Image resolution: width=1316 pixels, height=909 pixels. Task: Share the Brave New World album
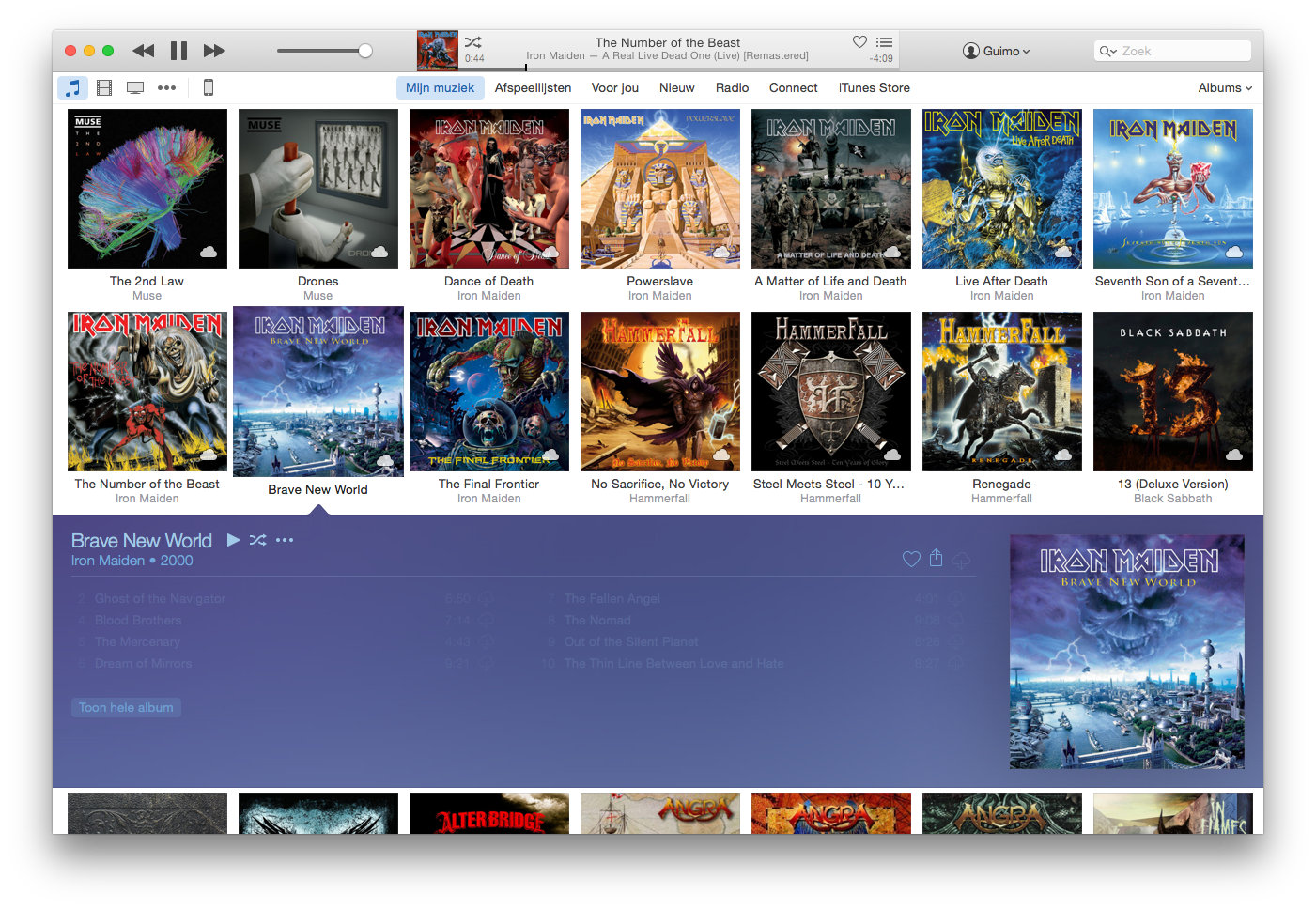[x=936, y=558]
